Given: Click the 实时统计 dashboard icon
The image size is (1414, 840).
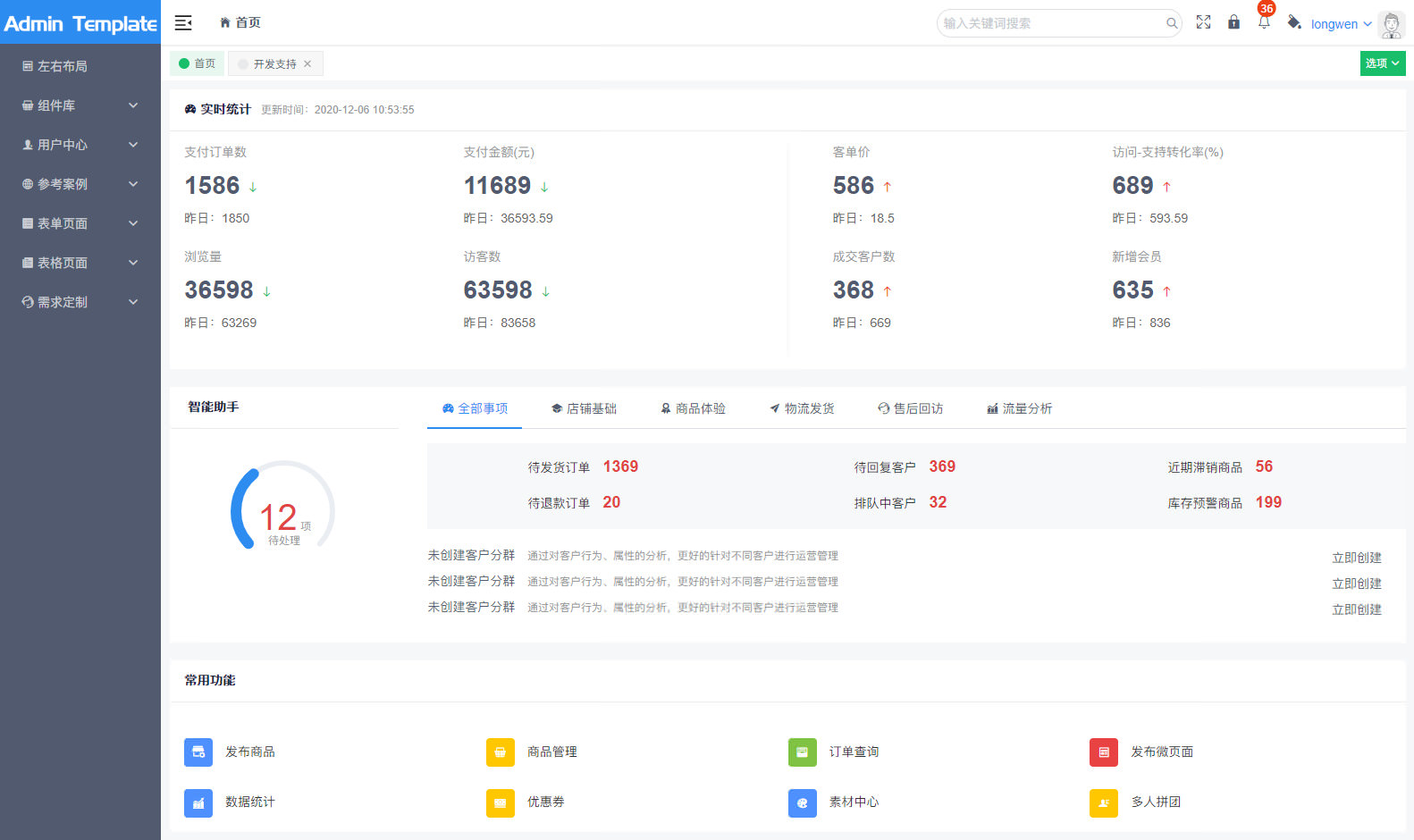Looking at the screenshot, I should [190, 109].
